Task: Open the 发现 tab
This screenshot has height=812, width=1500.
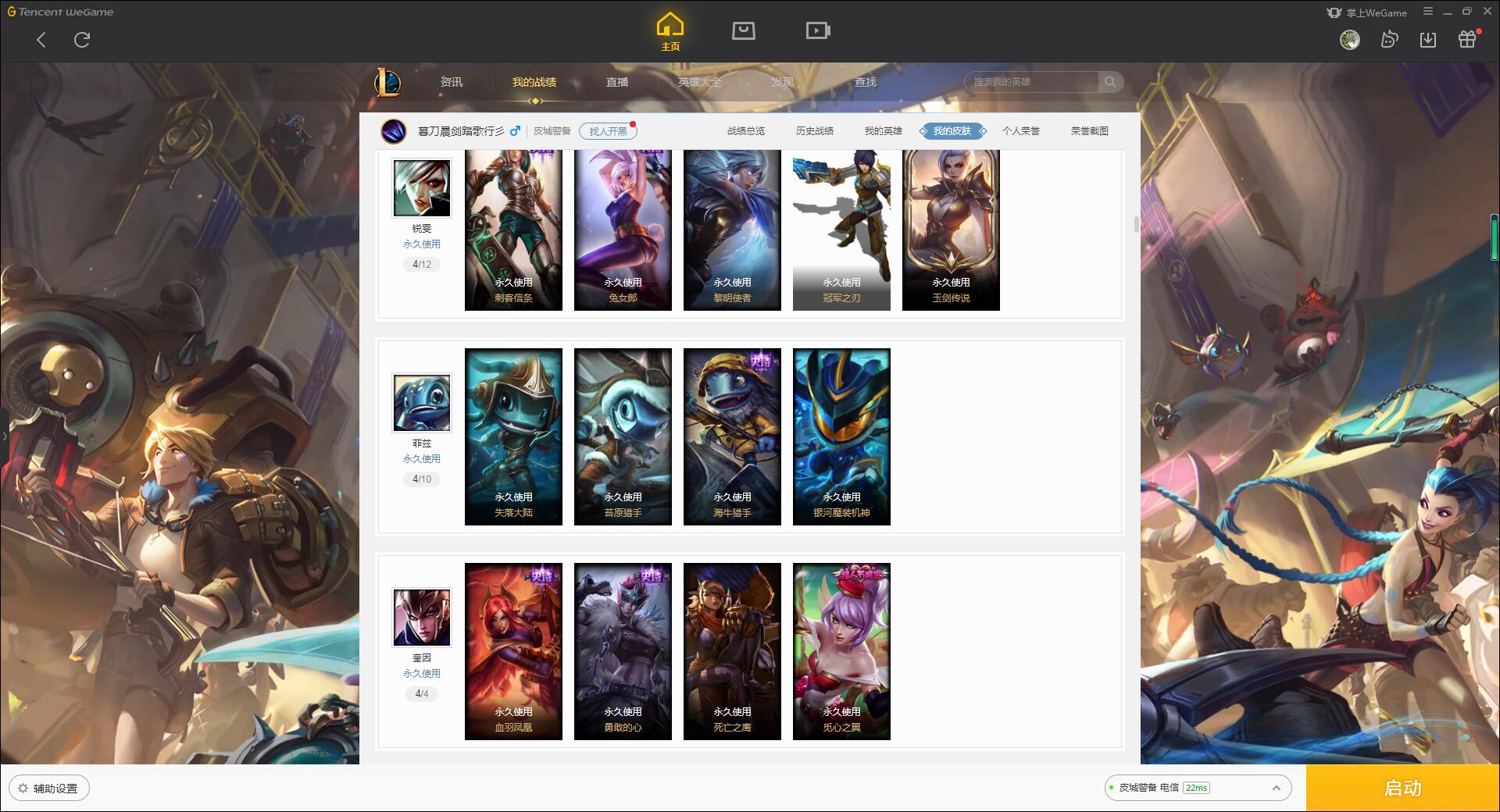Action: tap(783, 82)
